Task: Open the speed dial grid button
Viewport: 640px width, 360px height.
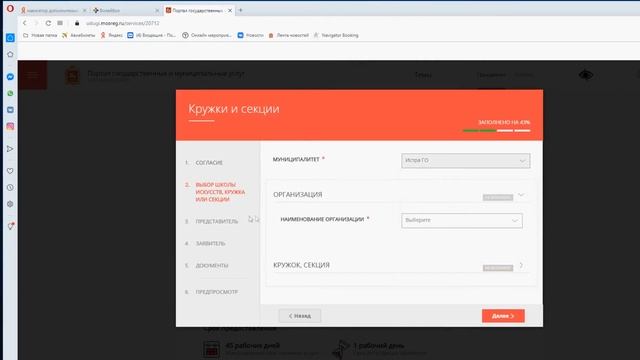Action: (x=60, y=23)
